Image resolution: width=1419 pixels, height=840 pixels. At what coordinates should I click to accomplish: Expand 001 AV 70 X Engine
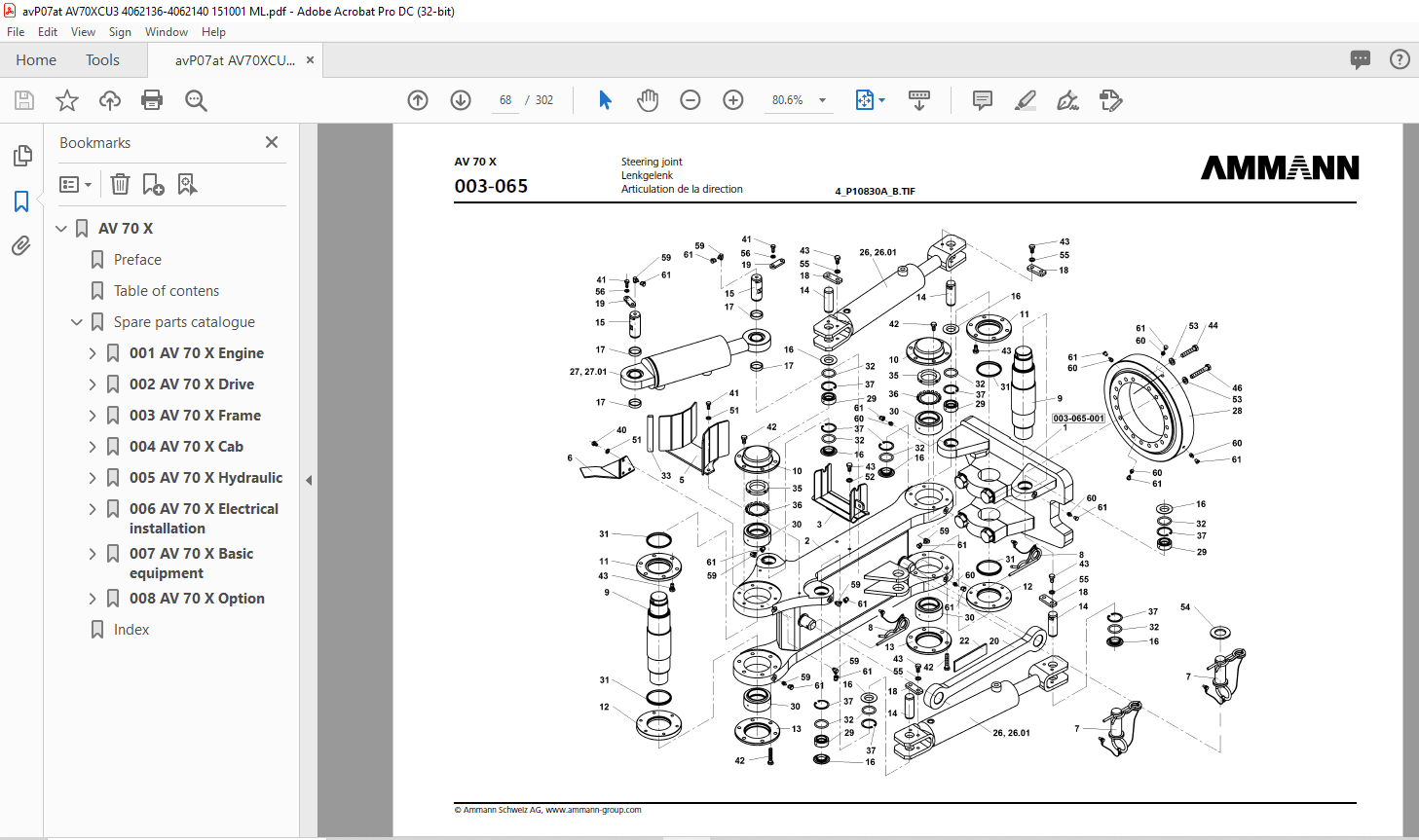(93, 353)
